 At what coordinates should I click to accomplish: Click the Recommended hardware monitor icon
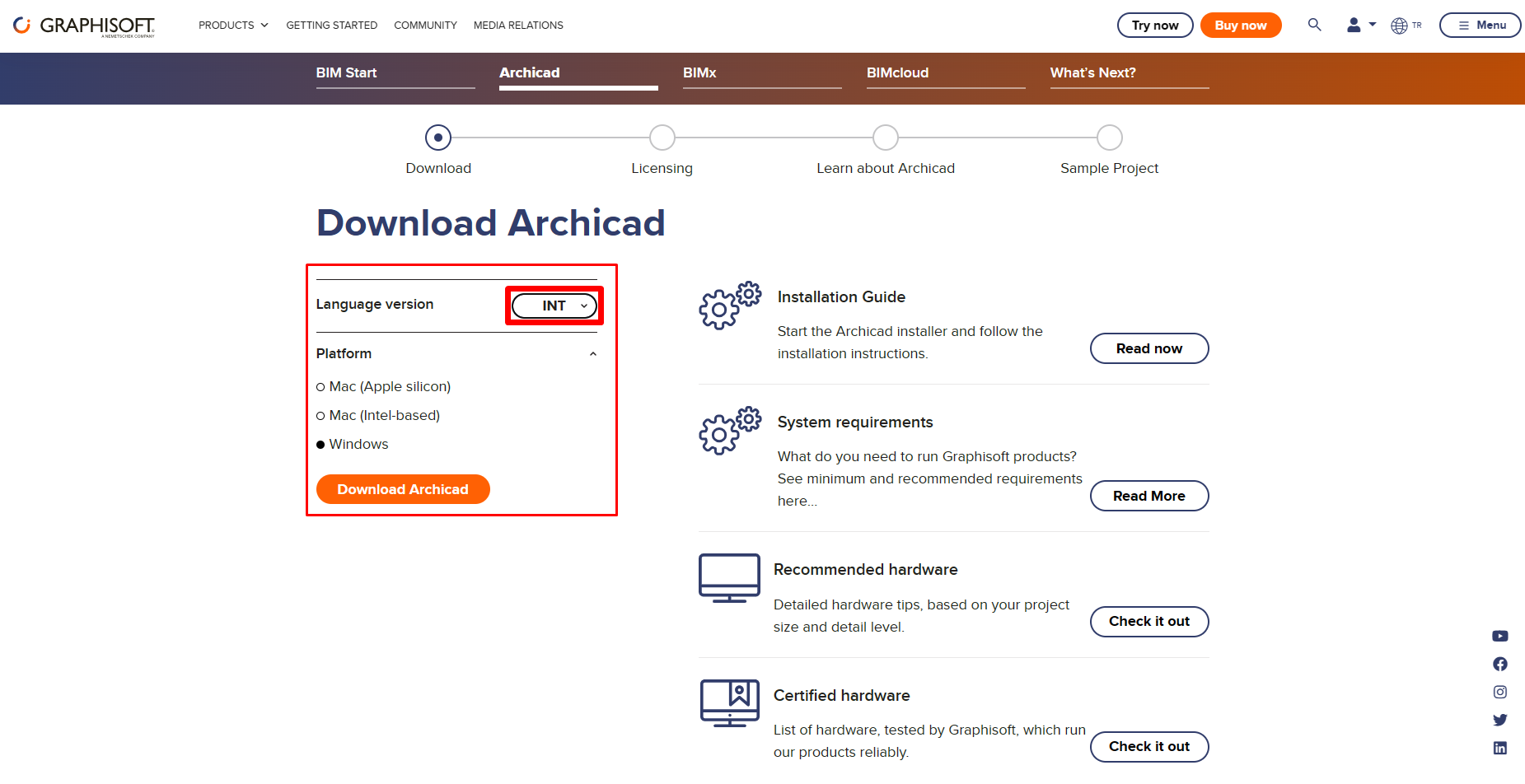click(729, 578)
